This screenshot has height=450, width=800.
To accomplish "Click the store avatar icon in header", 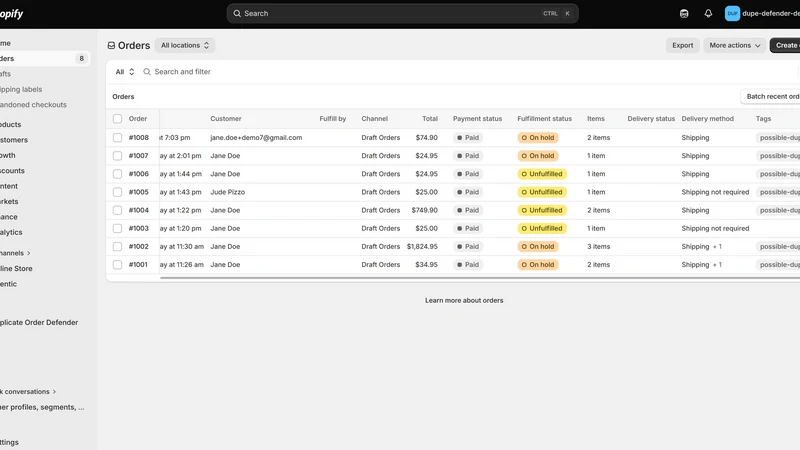I will [732, 14].
